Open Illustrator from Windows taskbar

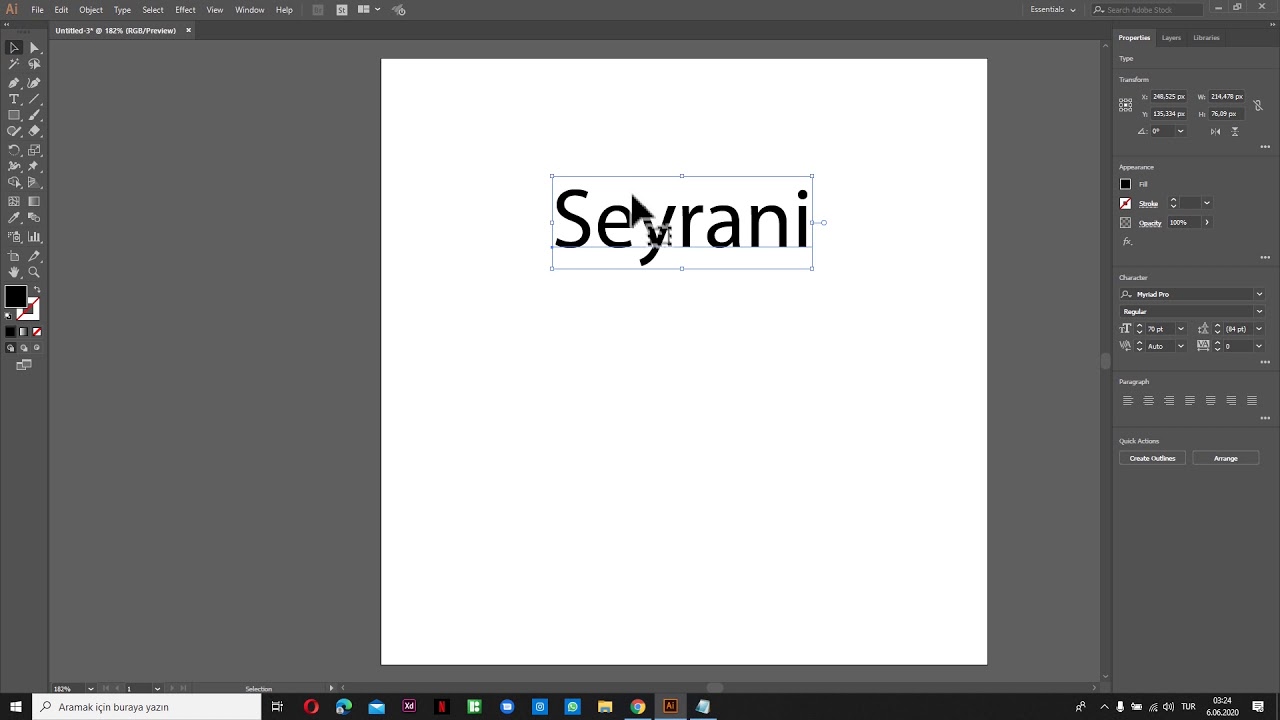pos(670,707)
